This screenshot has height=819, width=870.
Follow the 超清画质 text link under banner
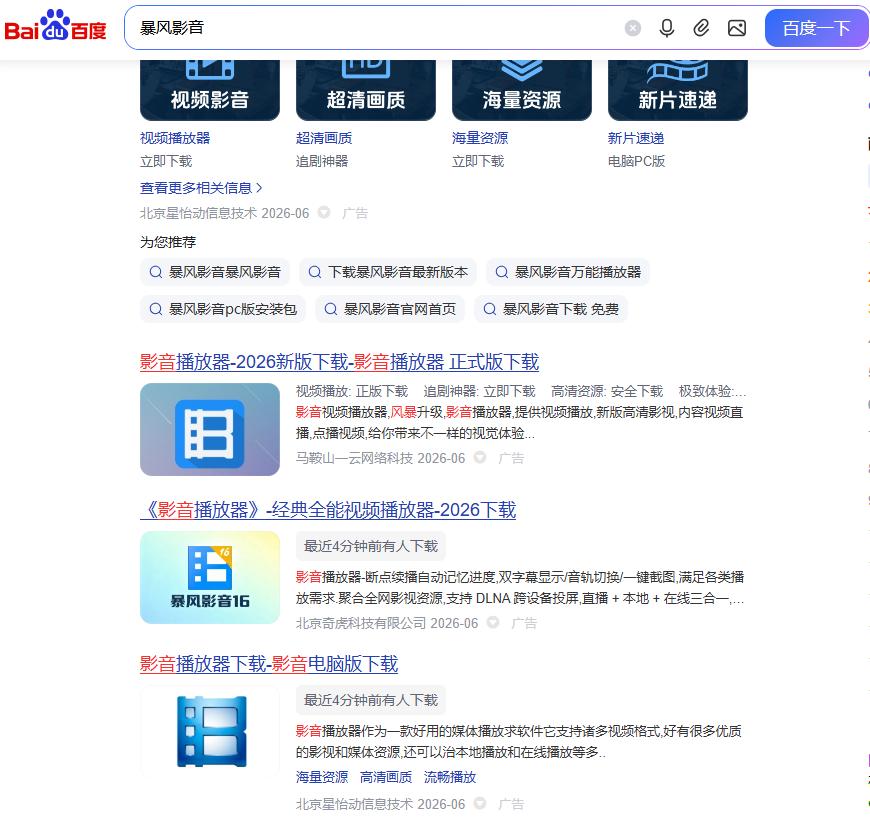pos(323,138)
